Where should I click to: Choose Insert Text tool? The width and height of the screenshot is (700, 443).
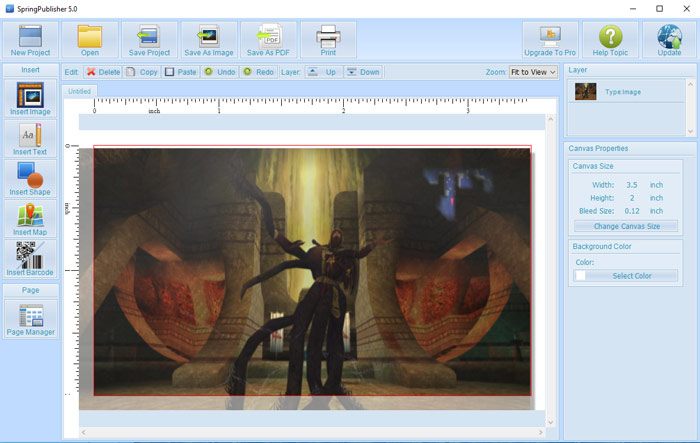[30, 138]
